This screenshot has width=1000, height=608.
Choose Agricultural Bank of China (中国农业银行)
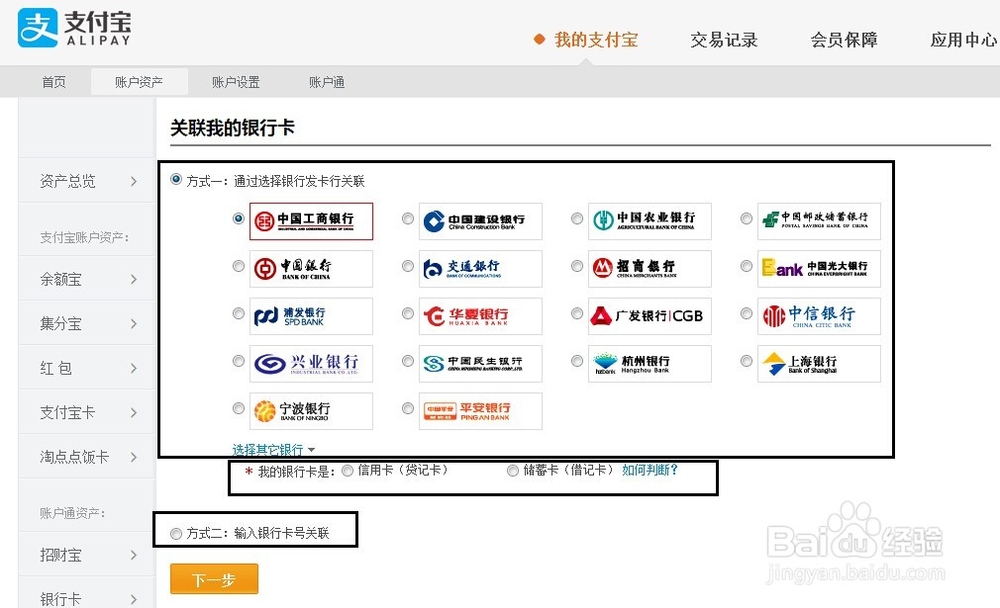point(649,220)
